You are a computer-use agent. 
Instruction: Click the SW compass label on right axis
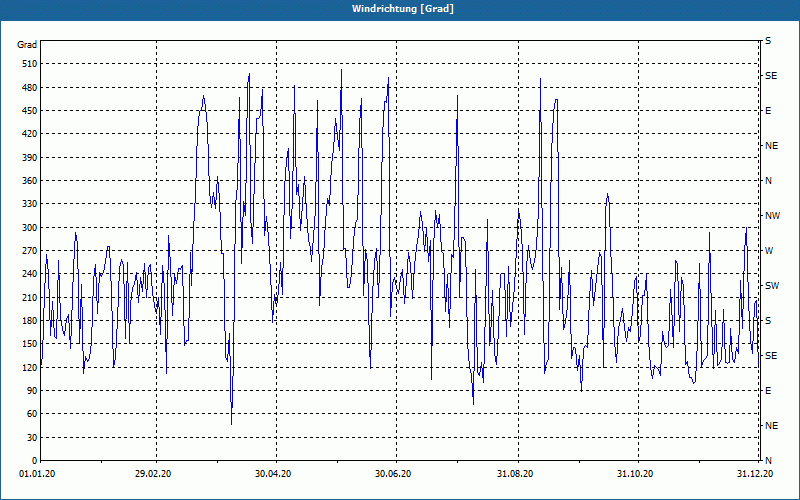coord(772,286)
